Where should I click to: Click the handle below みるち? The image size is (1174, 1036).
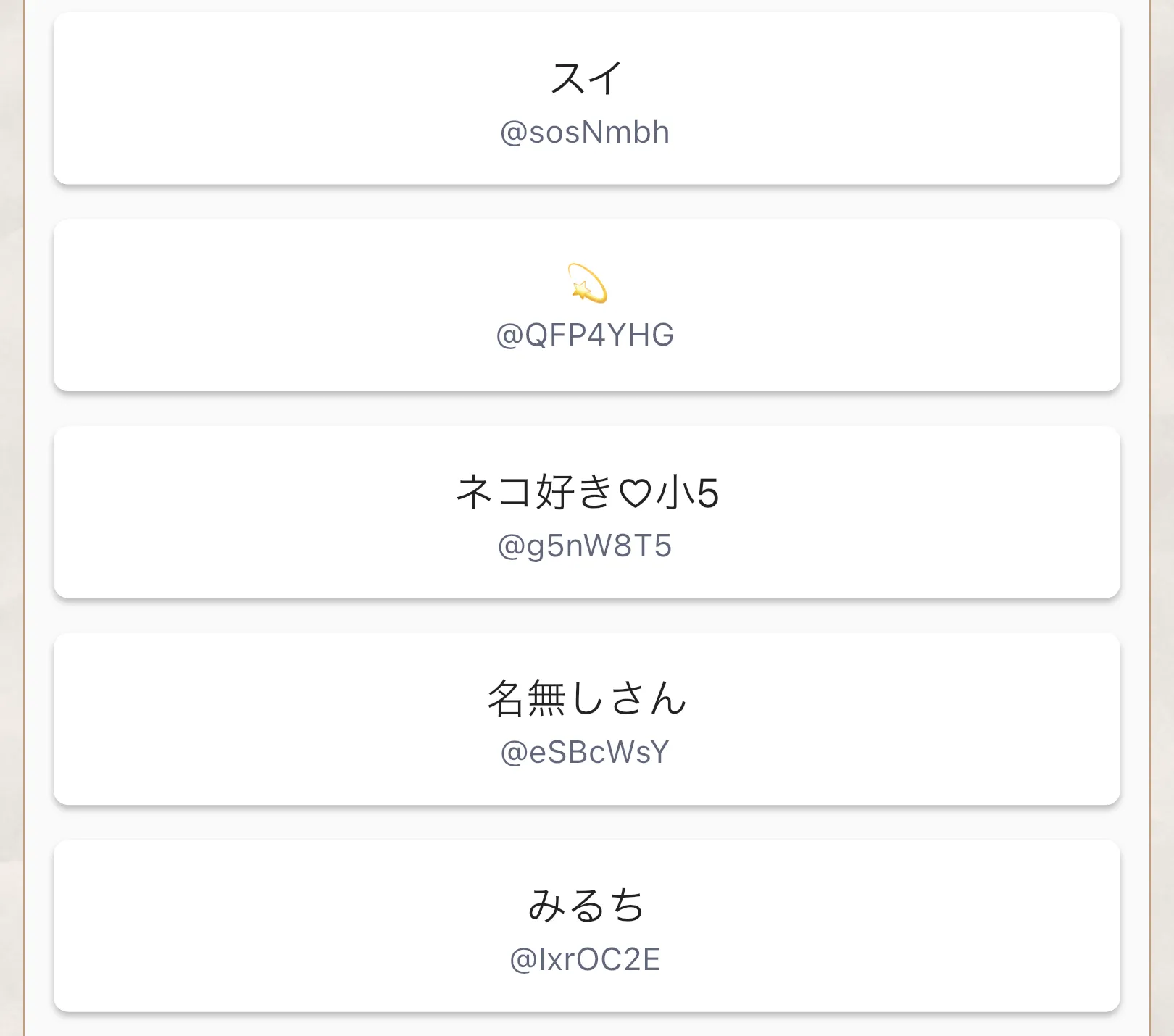585,960
